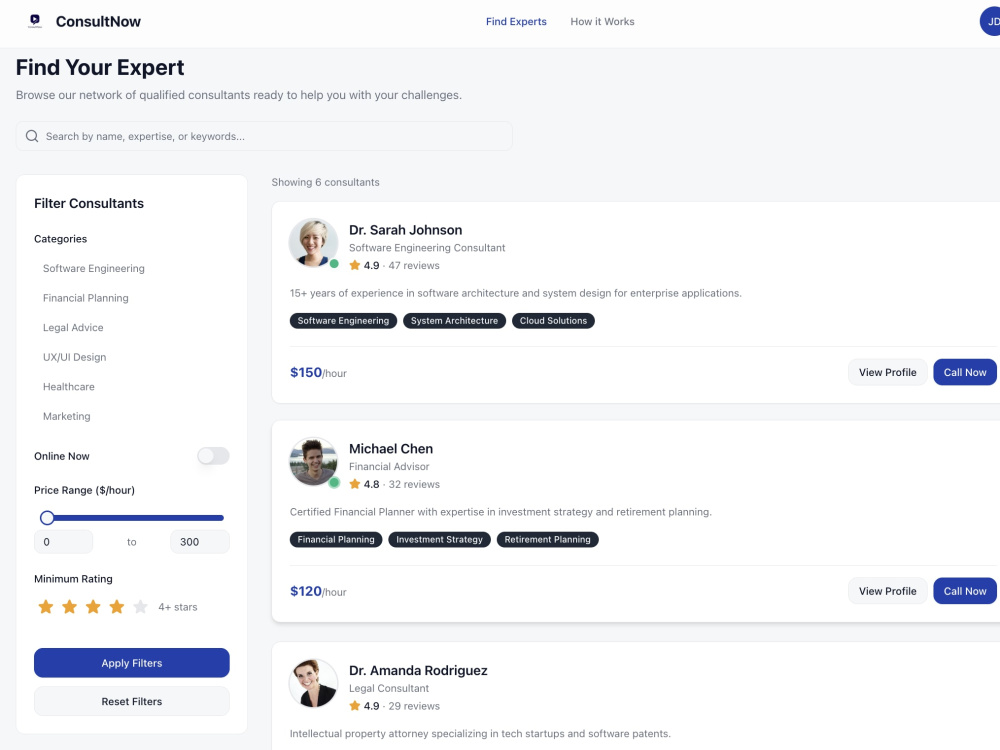
Task: Click 'Showing 6 consultants' text
Action: point(325,182)
